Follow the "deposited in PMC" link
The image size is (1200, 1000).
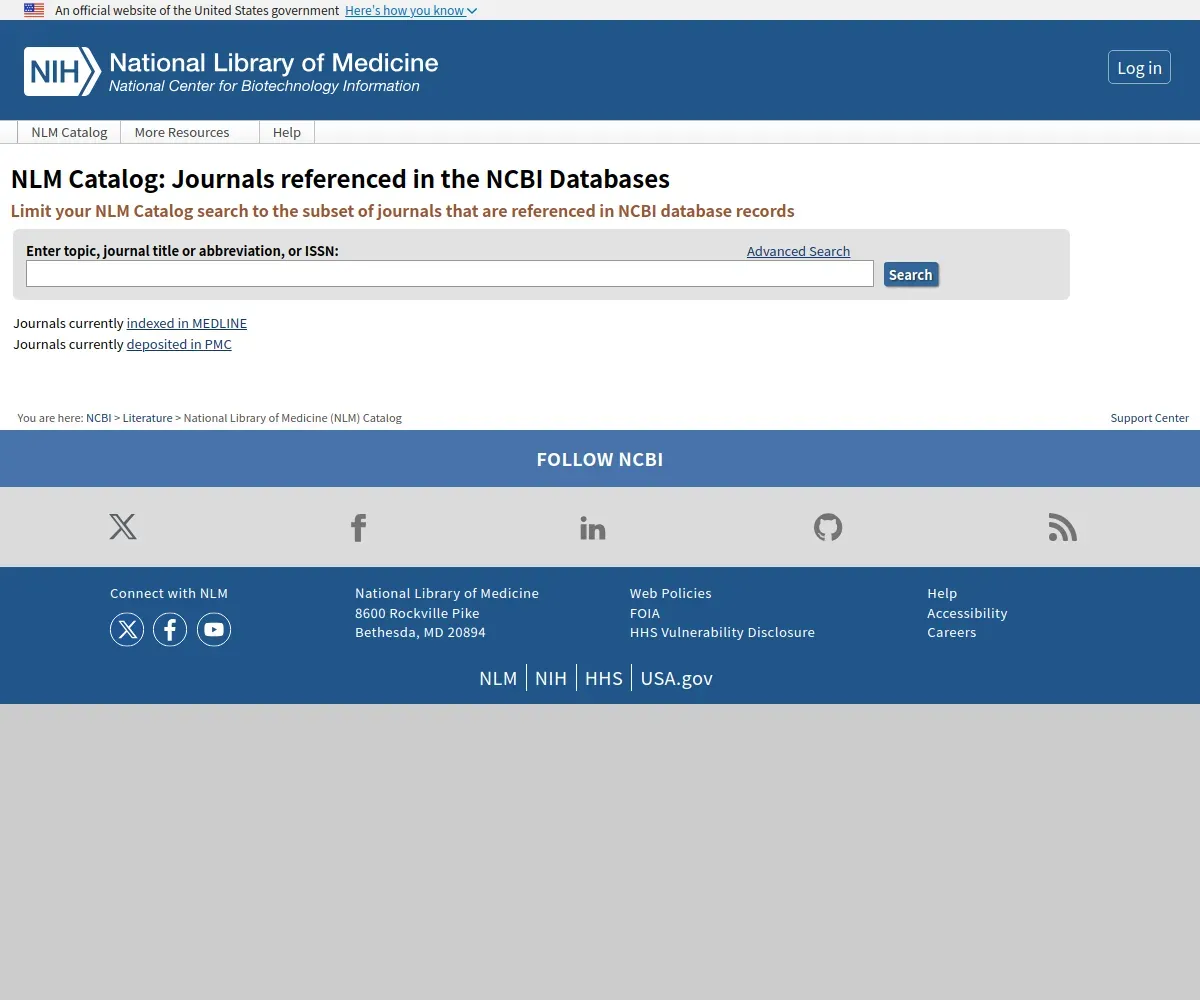(x=179, y=344)
